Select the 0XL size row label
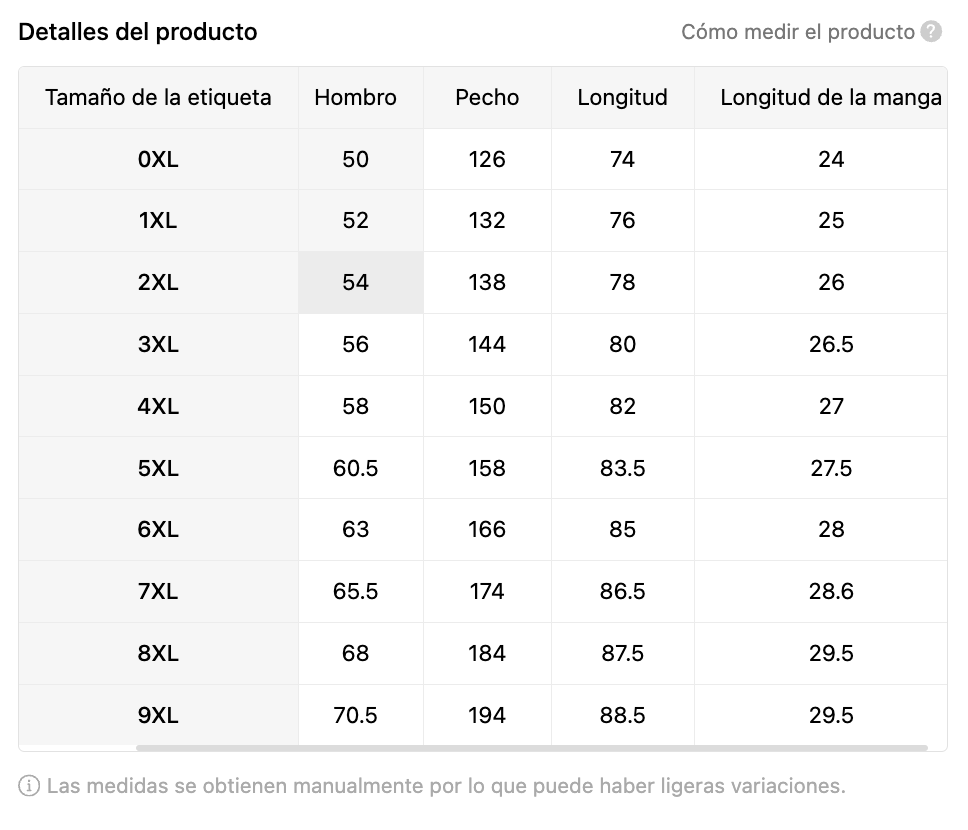 click(158, 159)
